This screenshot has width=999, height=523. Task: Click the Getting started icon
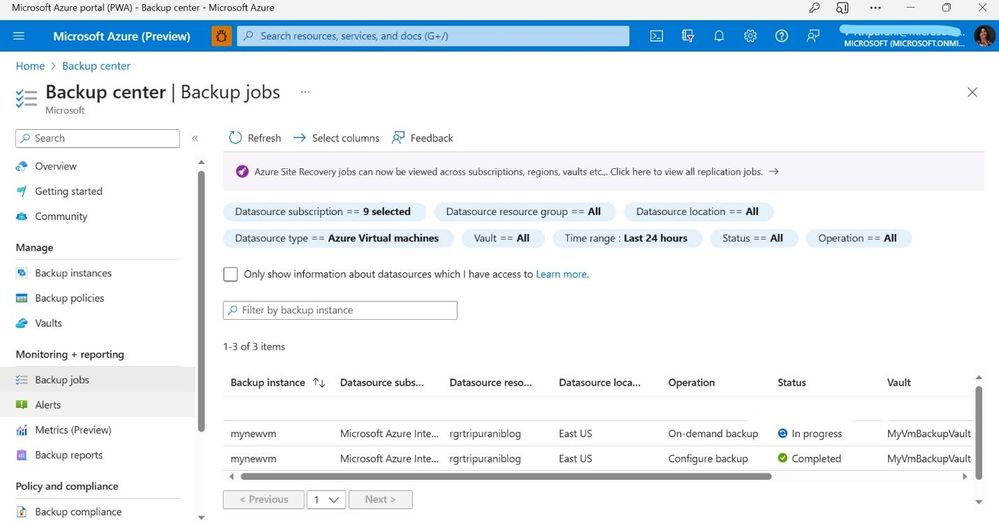(22, 191)
